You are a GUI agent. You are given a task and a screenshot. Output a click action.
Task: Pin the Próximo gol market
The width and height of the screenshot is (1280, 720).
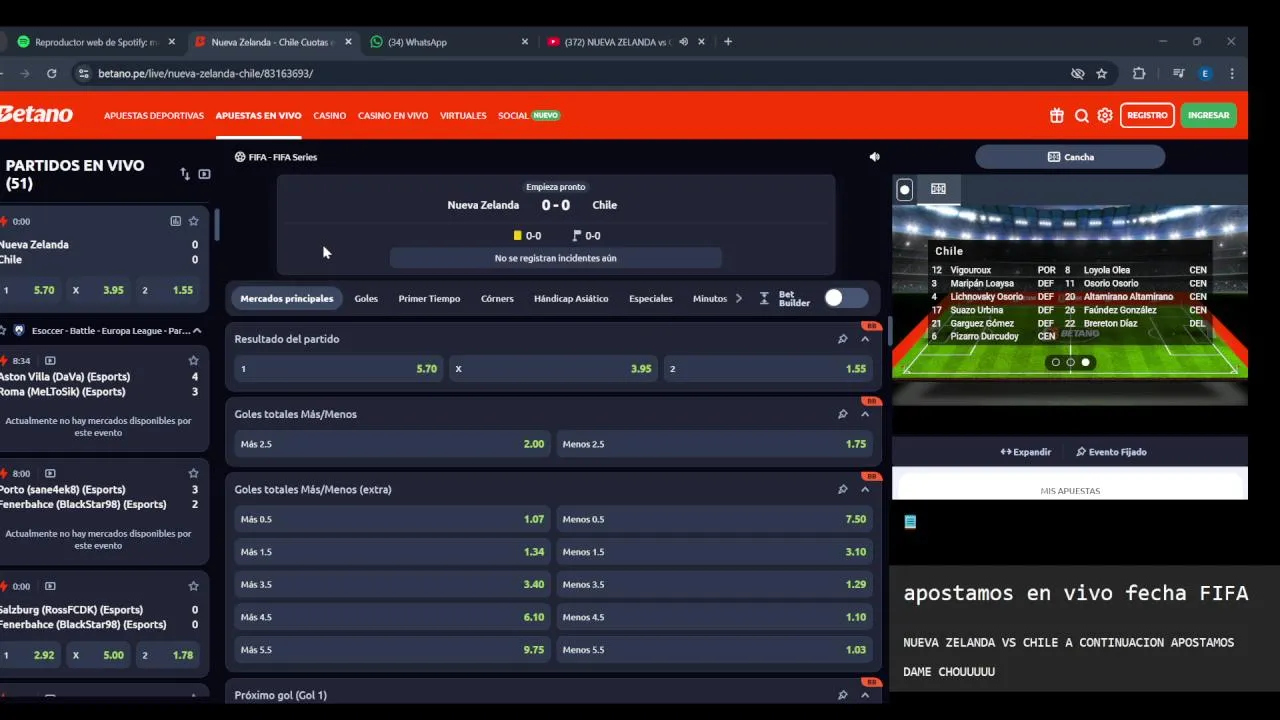click(843, 695)
